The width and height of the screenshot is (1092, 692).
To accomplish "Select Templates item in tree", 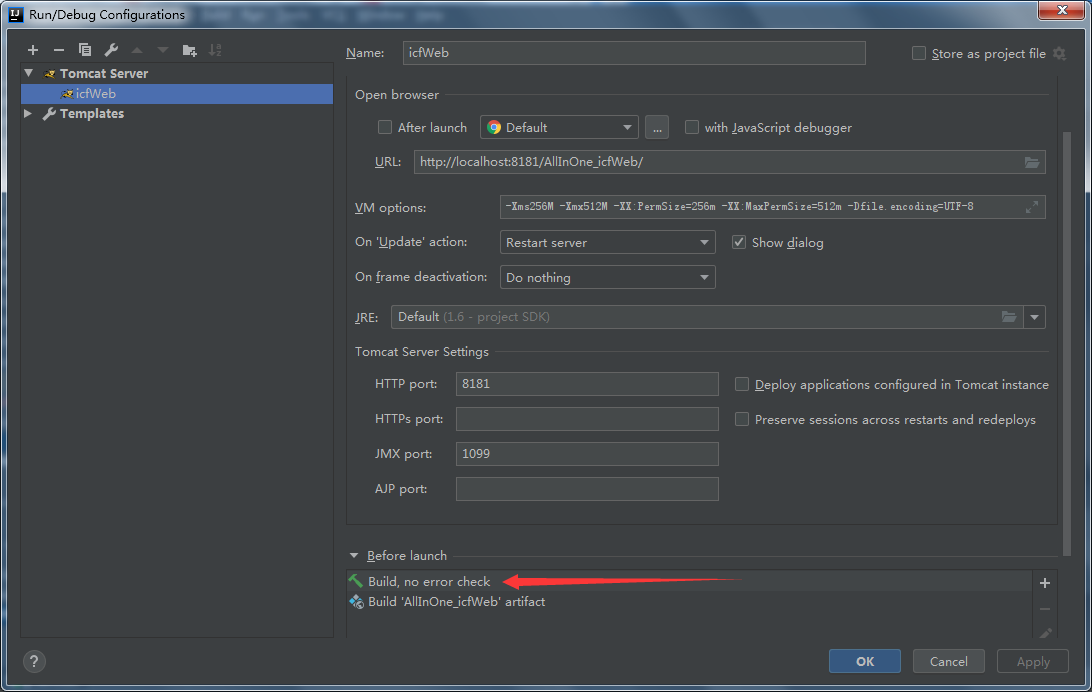I will tap(91, 113).
